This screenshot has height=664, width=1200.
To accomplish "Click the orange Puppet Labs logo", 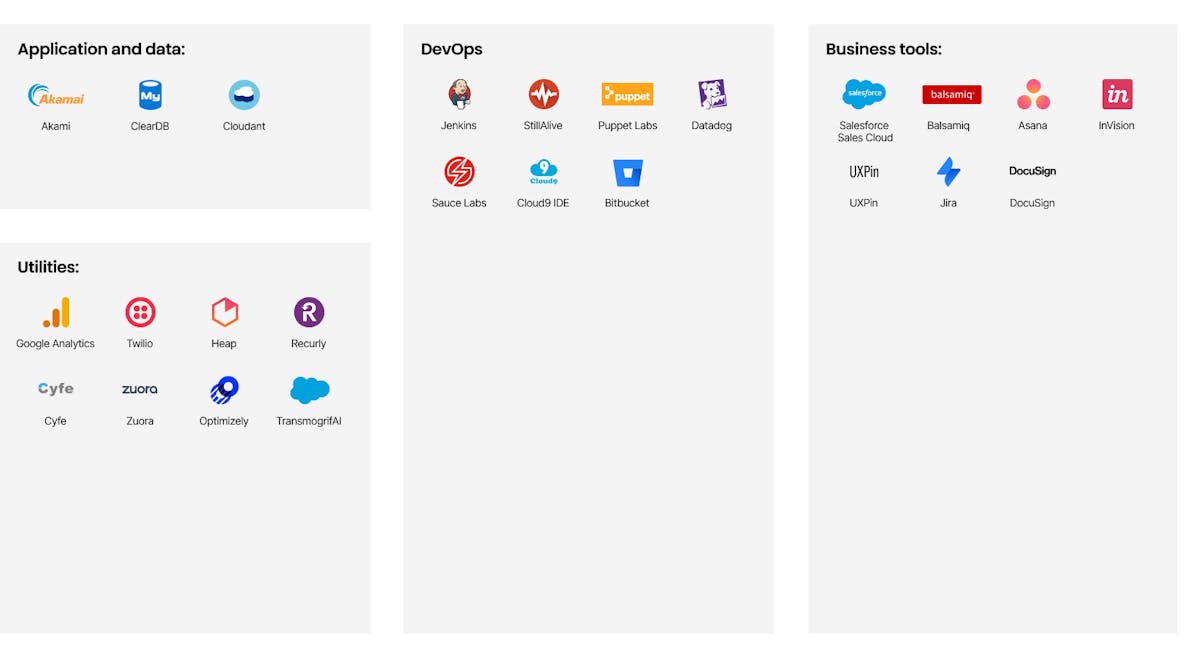I will (627, 94).
